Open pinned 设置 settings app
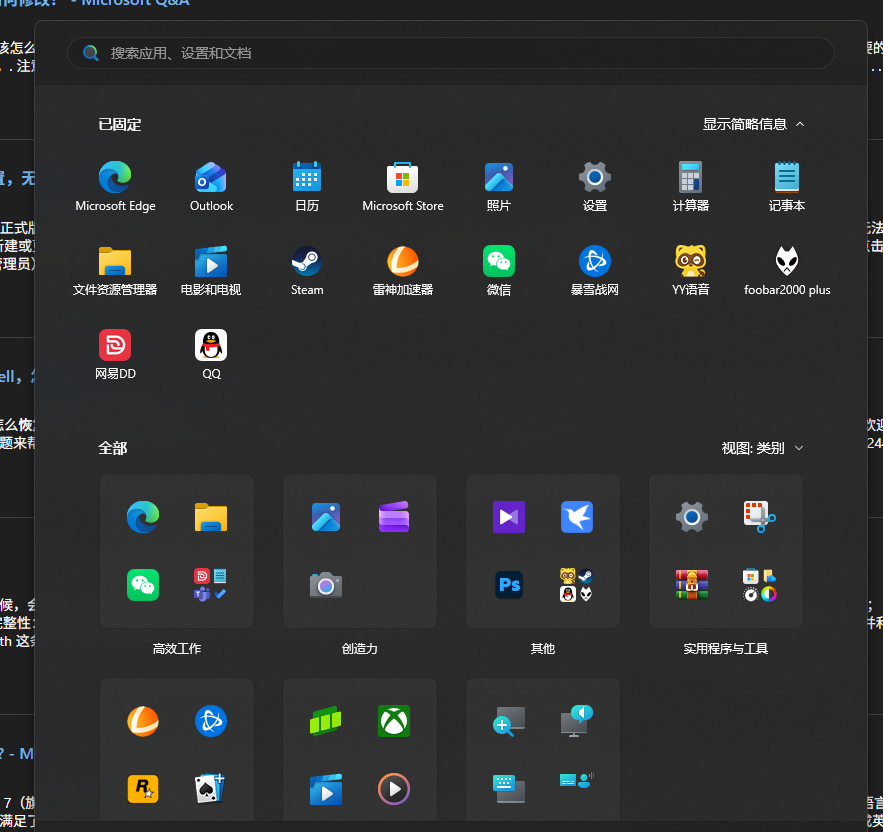This screenshot has width=883, height=832. [x=595, y=187]
